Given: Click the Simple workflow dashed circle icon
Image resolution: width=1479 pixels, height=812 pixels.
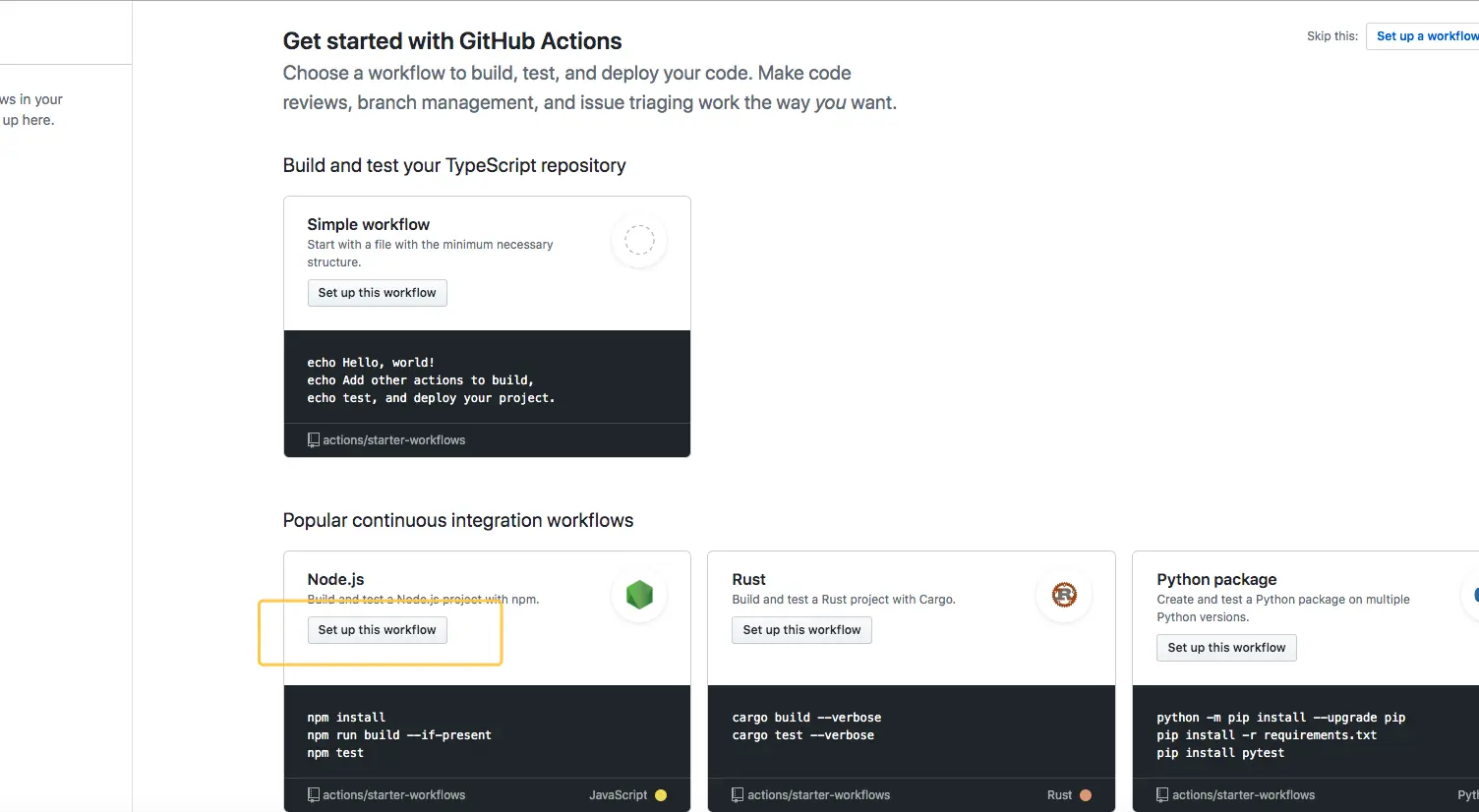Looking at the screenshot, I should coord(639,240).
